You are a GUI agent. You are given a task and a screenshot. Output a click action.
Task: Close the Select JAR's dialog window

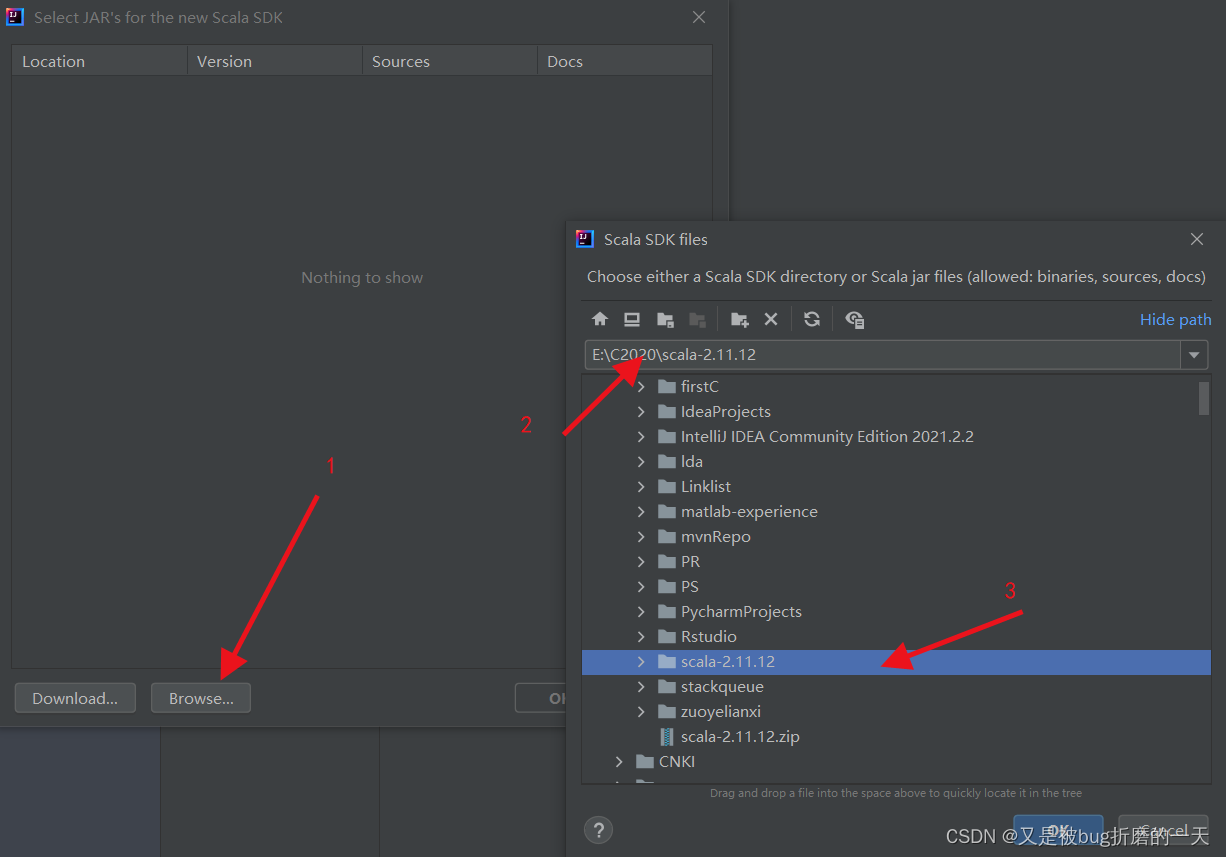(699, 17)
